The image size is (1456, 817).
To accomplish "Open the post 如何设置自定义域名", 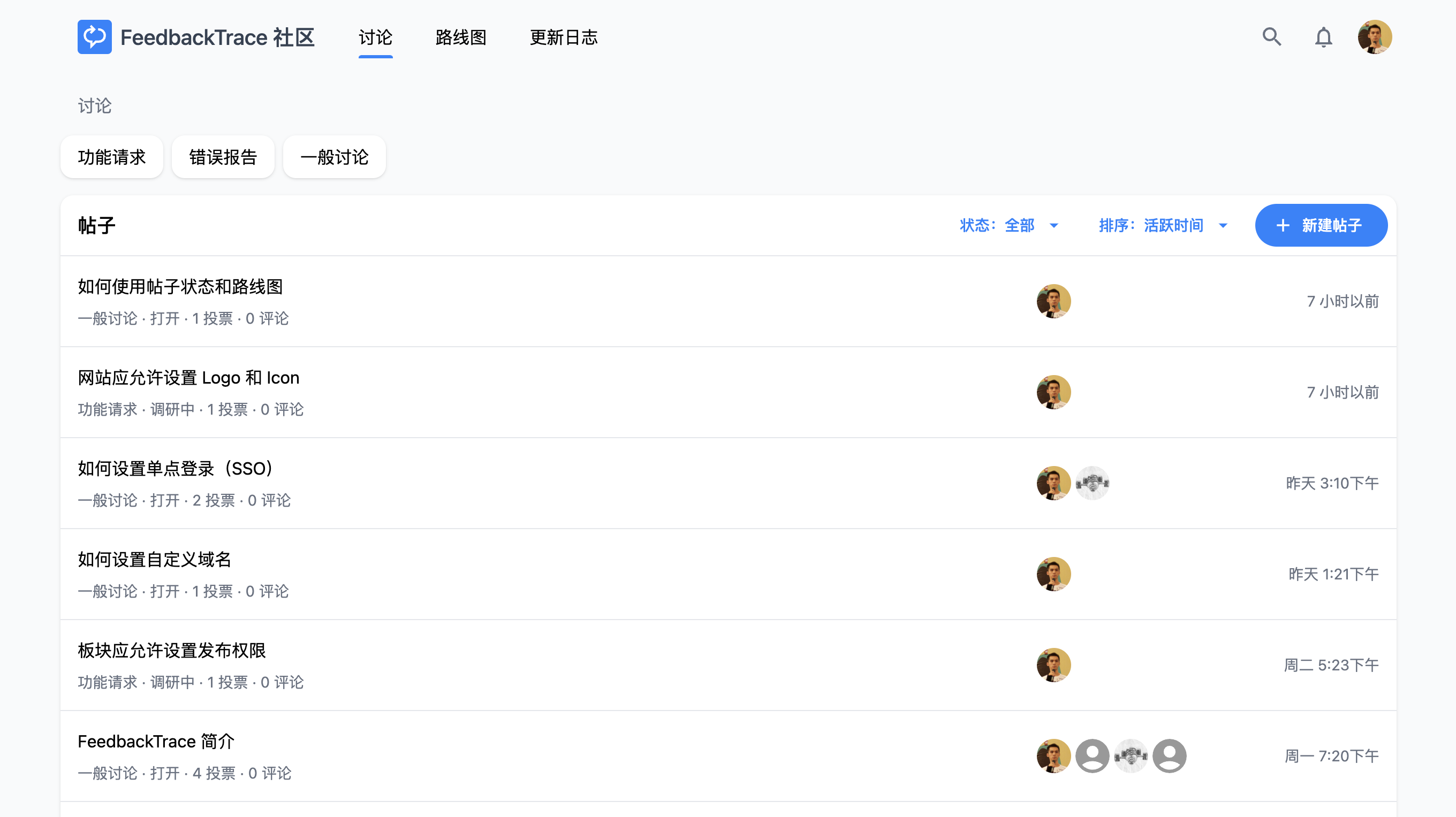I will 154,559.
